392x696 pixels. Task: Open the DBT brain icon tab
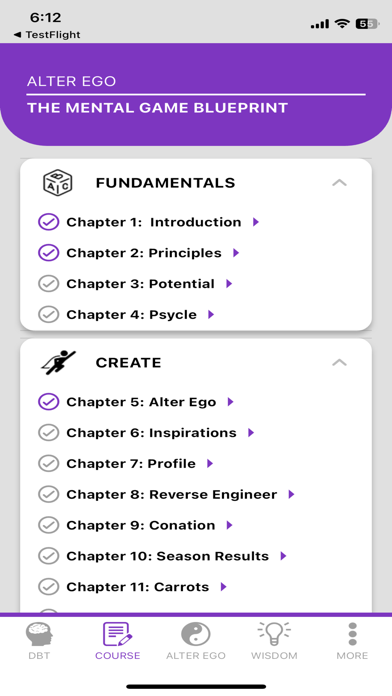point(39,634)
